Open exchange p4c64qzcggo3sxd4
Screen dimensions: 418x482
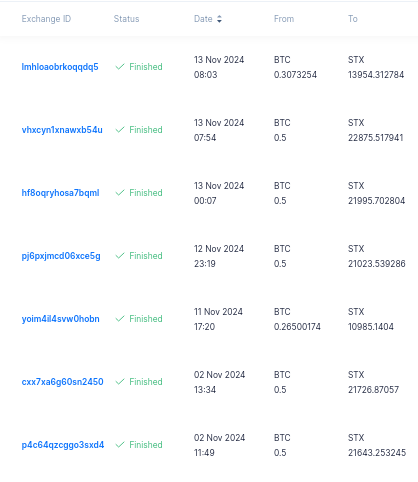tap(63, 445)
